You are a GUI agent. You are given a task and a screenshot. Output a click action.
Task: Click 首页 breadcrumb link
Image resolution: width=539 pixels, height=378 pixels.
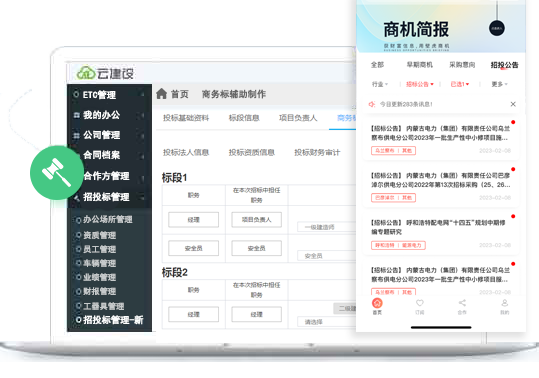[x=179, y=94]
